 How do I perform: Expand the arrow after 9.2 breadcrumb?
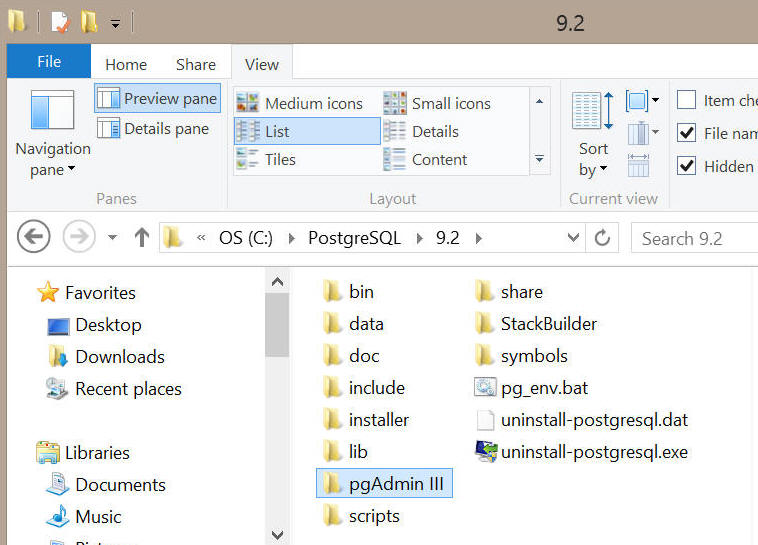[478, 238]
